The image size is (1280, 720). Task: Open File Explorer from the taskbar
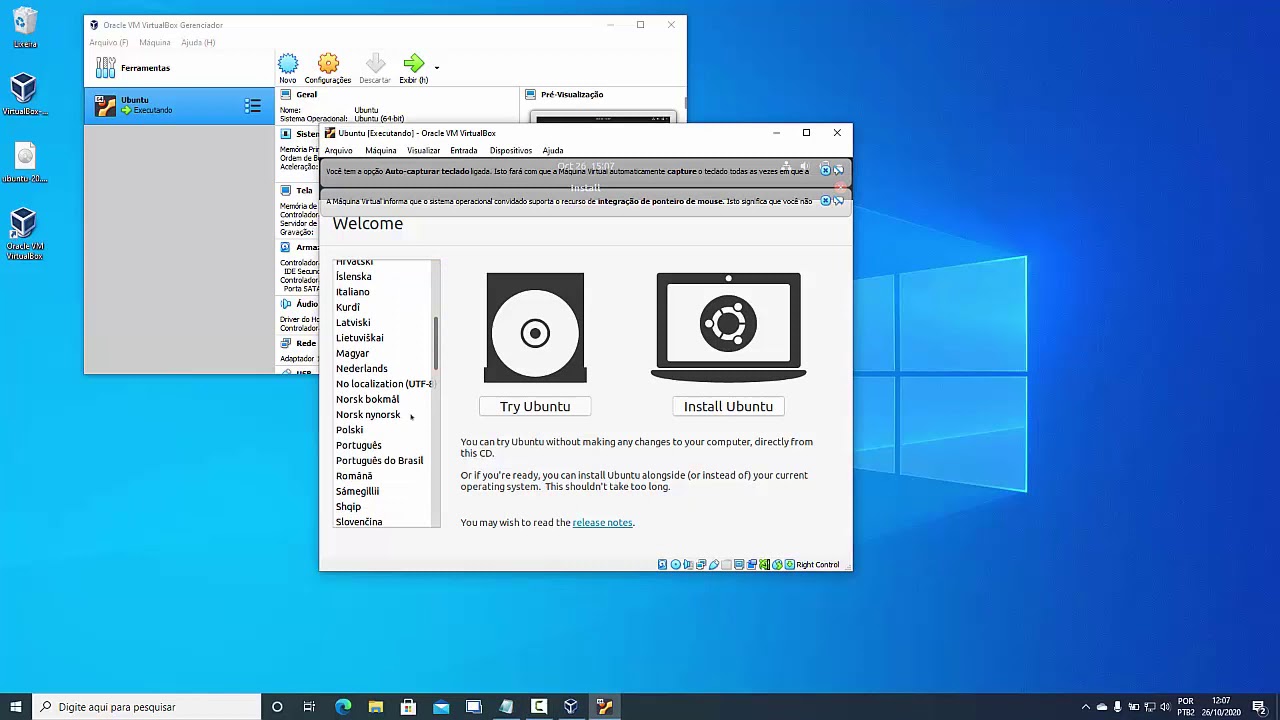click(x=375, y=707)
